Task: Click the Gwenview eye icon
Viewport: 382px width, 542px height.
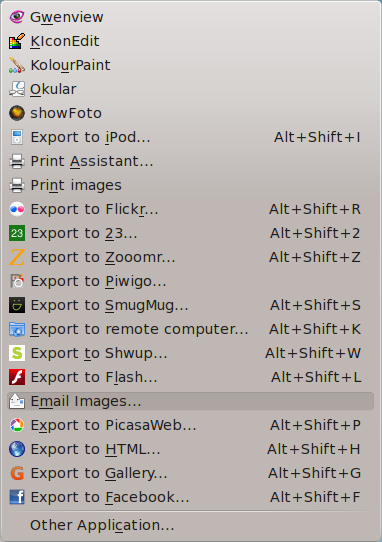Action: [17, 17]
